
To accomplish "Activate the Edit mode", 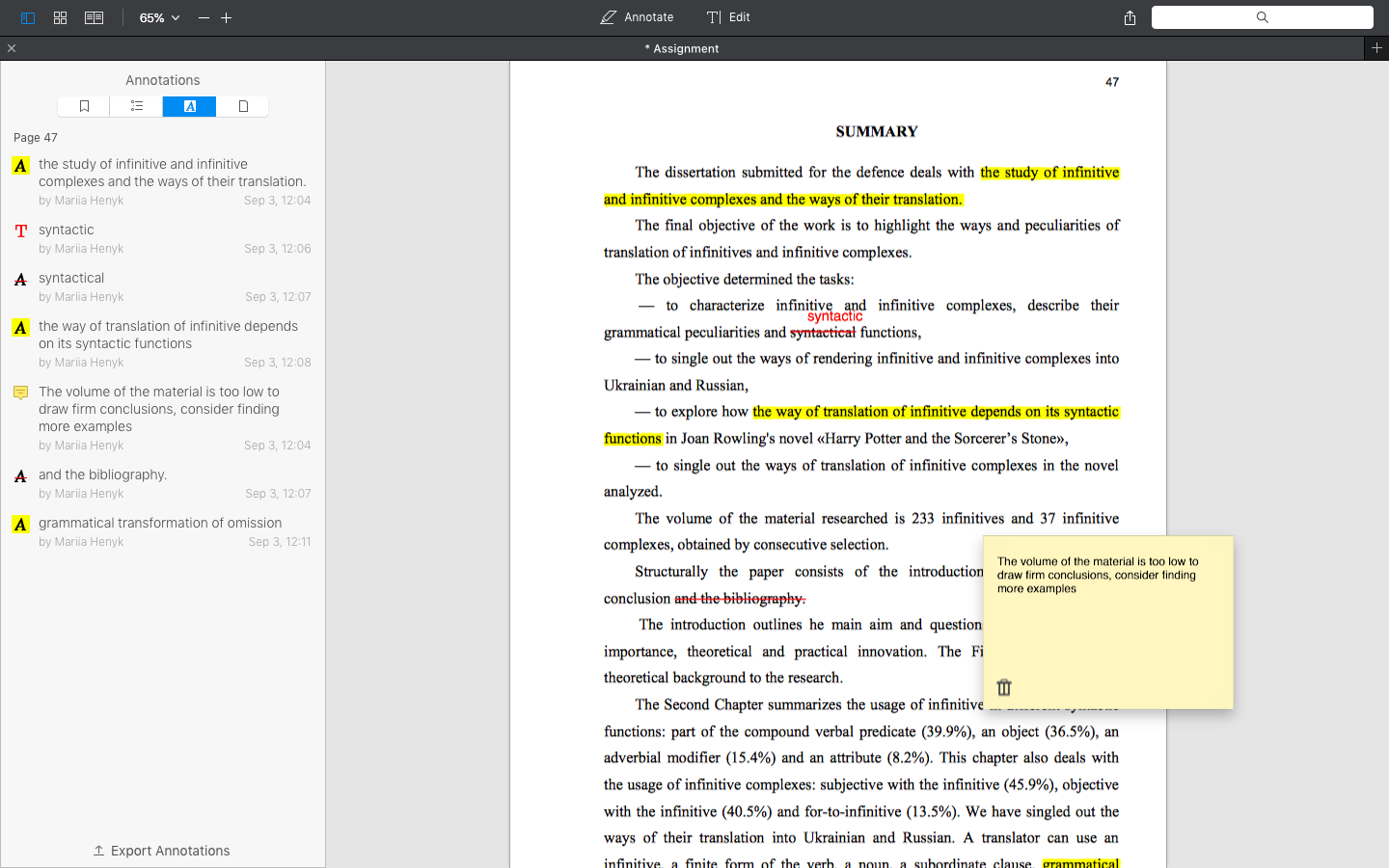I will 728,17.
